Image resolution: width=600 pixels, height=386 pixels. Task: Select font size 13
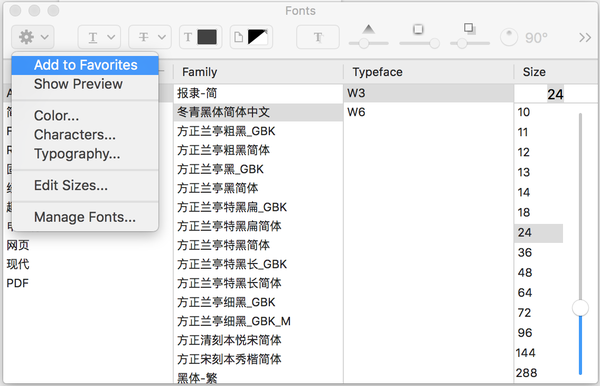pos(539,172)
